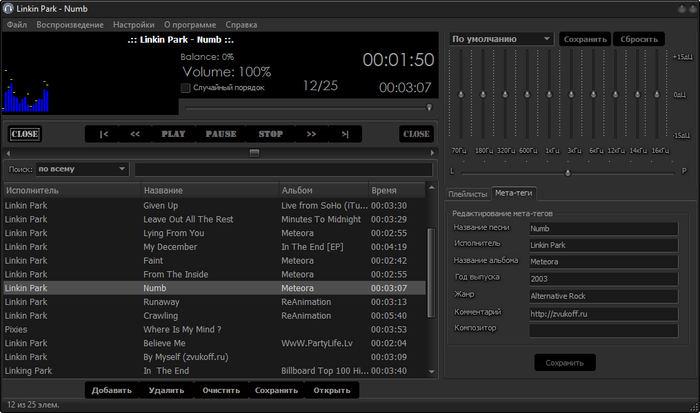The height and width of the screenshot is (413, 700).
Task: Click the PLAY playback button
Action: 173,133
